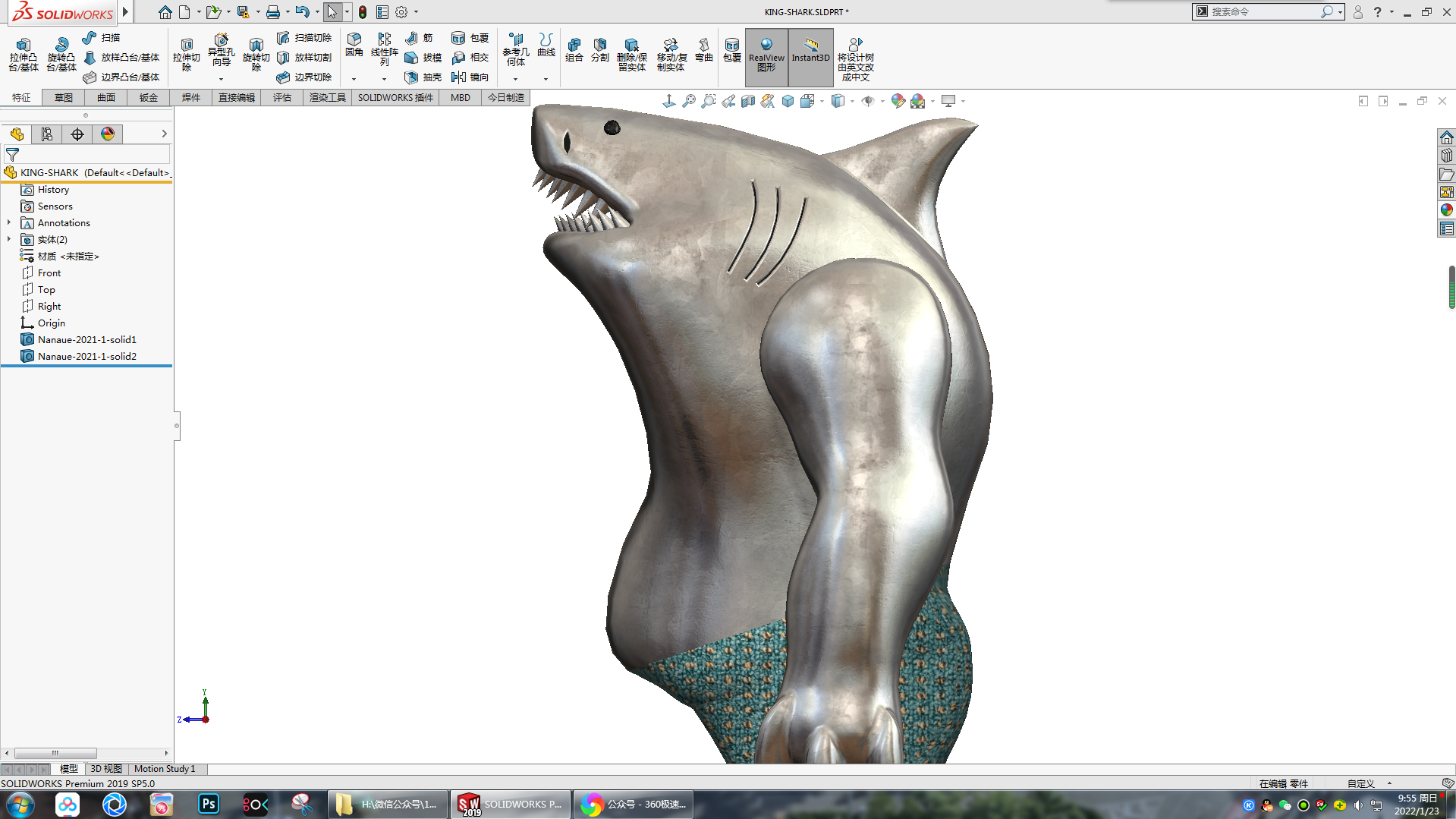Select the 圆角 fillet tool
This screenshot has width=1456, height=819.
(354, 45)
